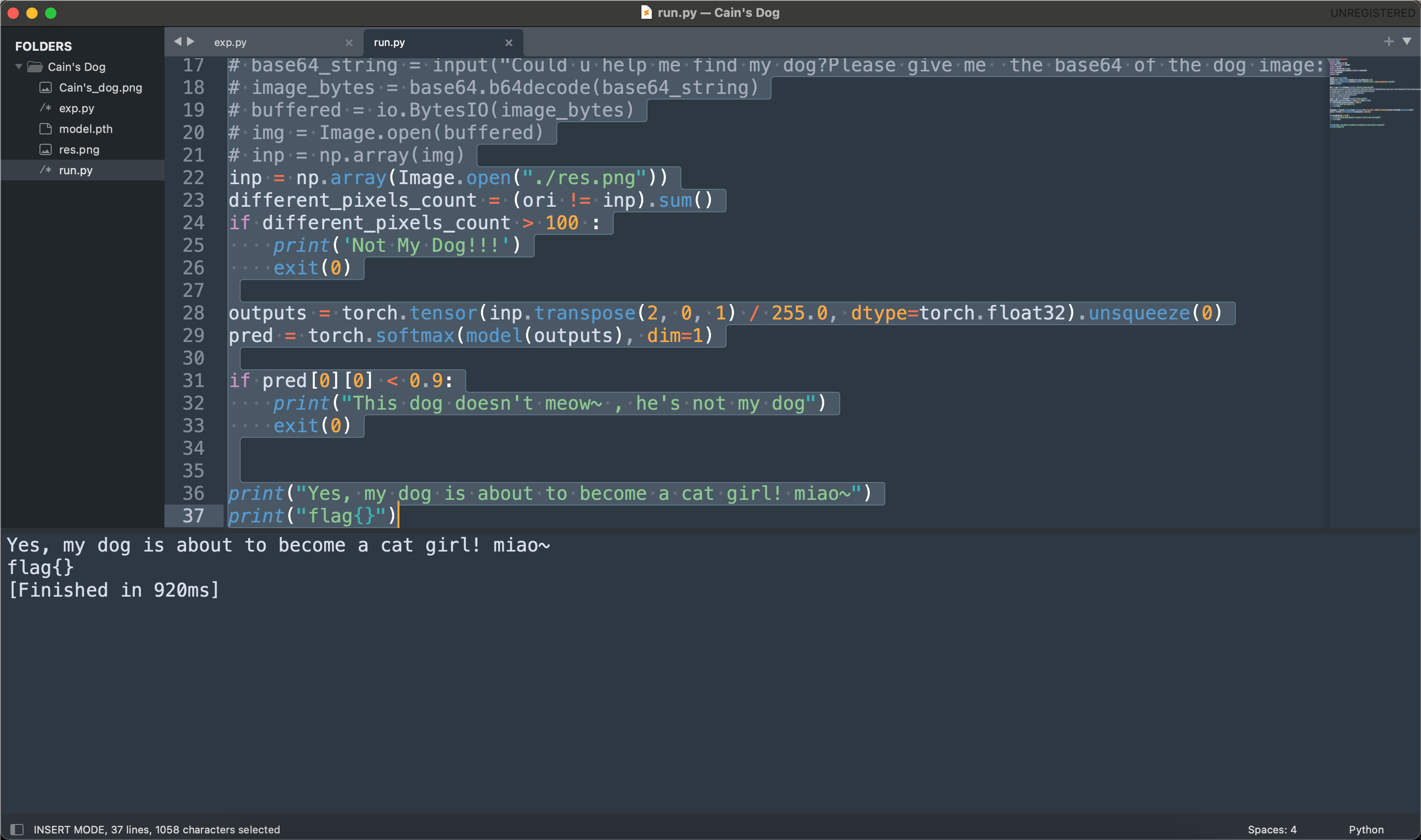
Task: Click the image icon beside Cain's_dog.png
Action: [46, 88]
